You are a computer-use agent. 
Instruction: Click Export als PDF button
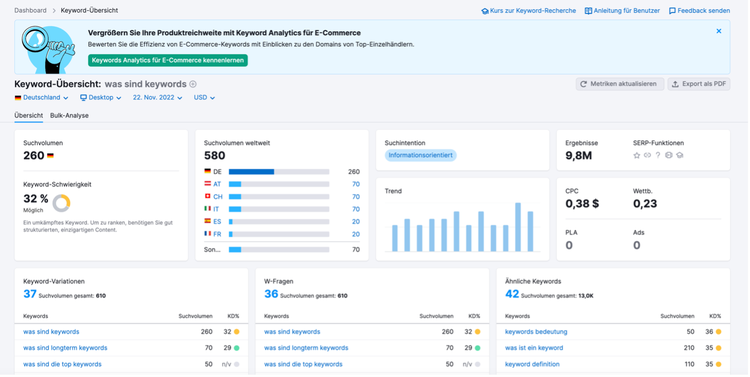tap(699, 84)
